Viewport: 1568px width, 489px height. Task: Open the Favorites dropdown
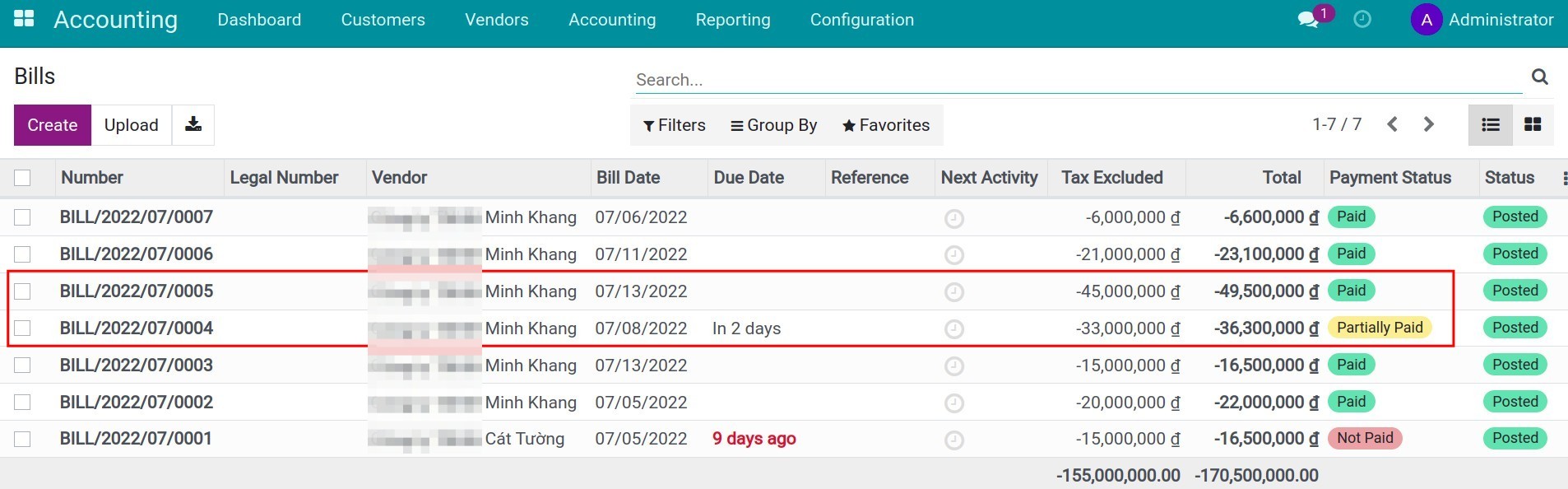click(x=885, y=125)
